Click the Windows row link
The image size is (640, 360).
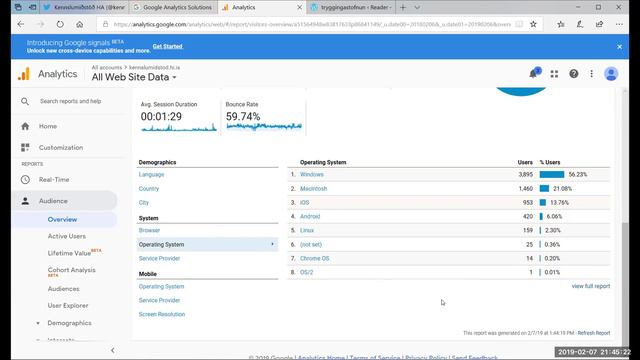tap(311, 175)
